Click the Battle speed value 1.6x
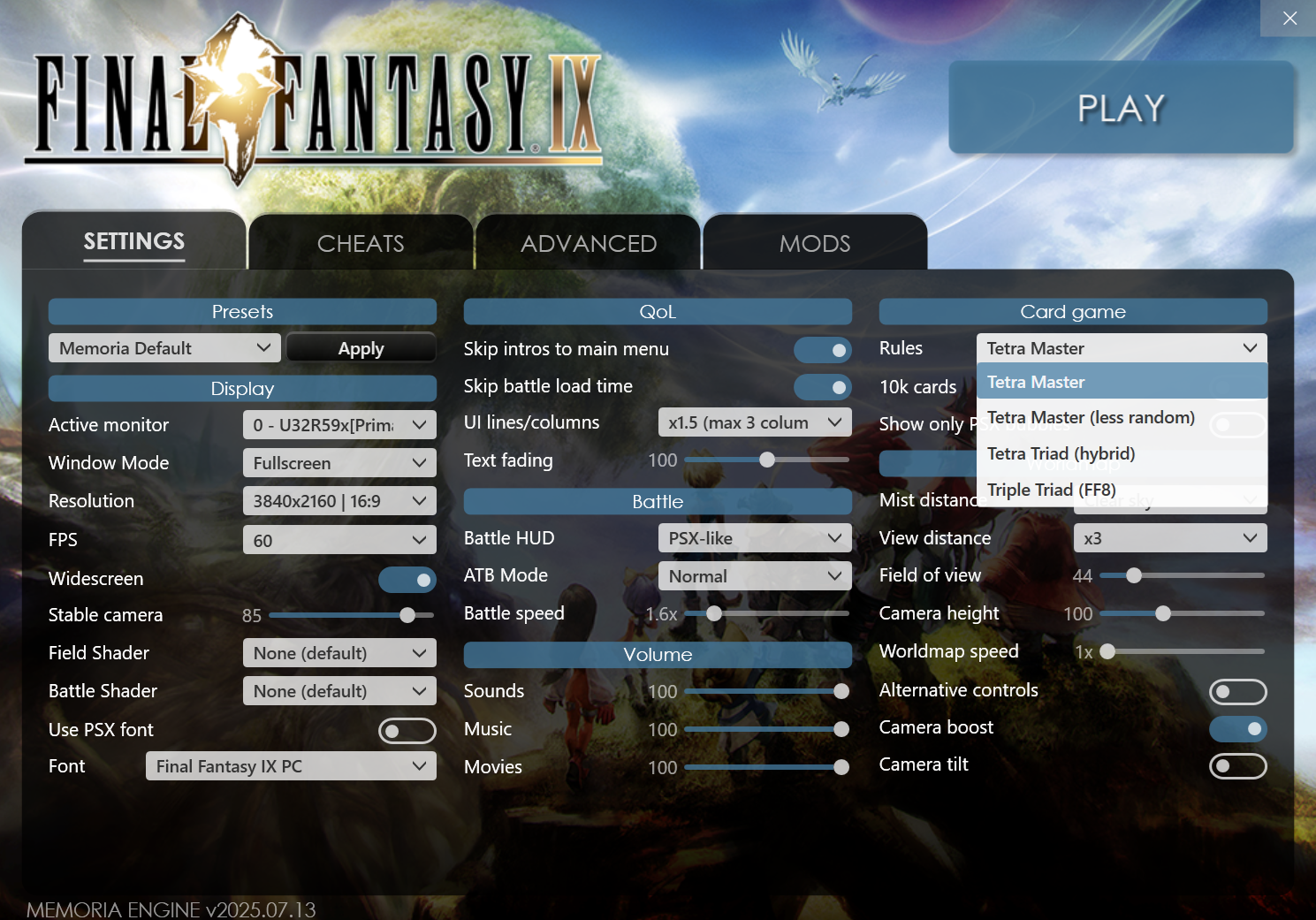 pyautogui.click(x=661, y=614)
